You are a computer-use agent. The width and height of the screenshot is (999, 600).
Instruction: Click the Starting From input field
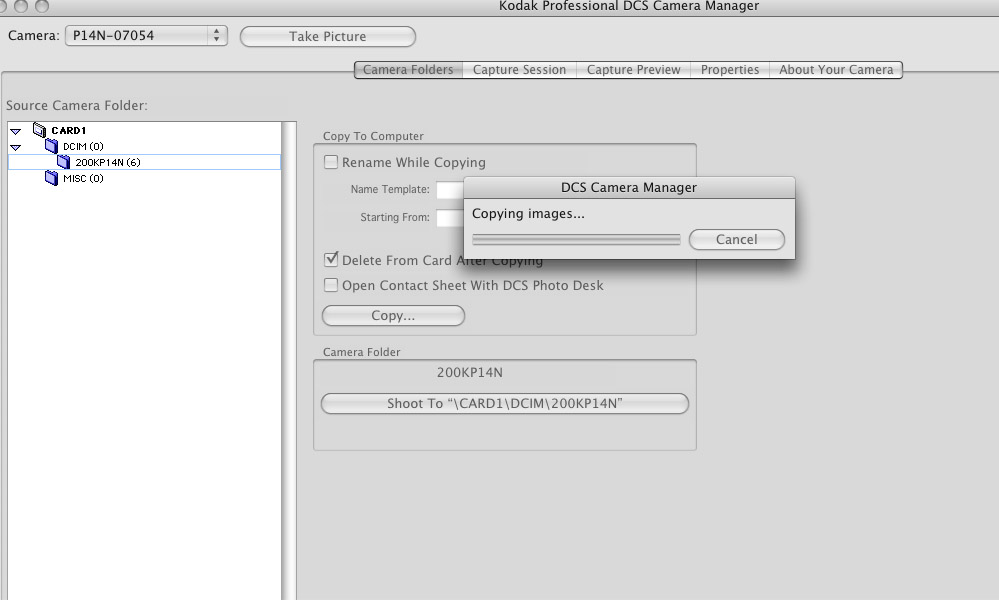pos(450,217)
